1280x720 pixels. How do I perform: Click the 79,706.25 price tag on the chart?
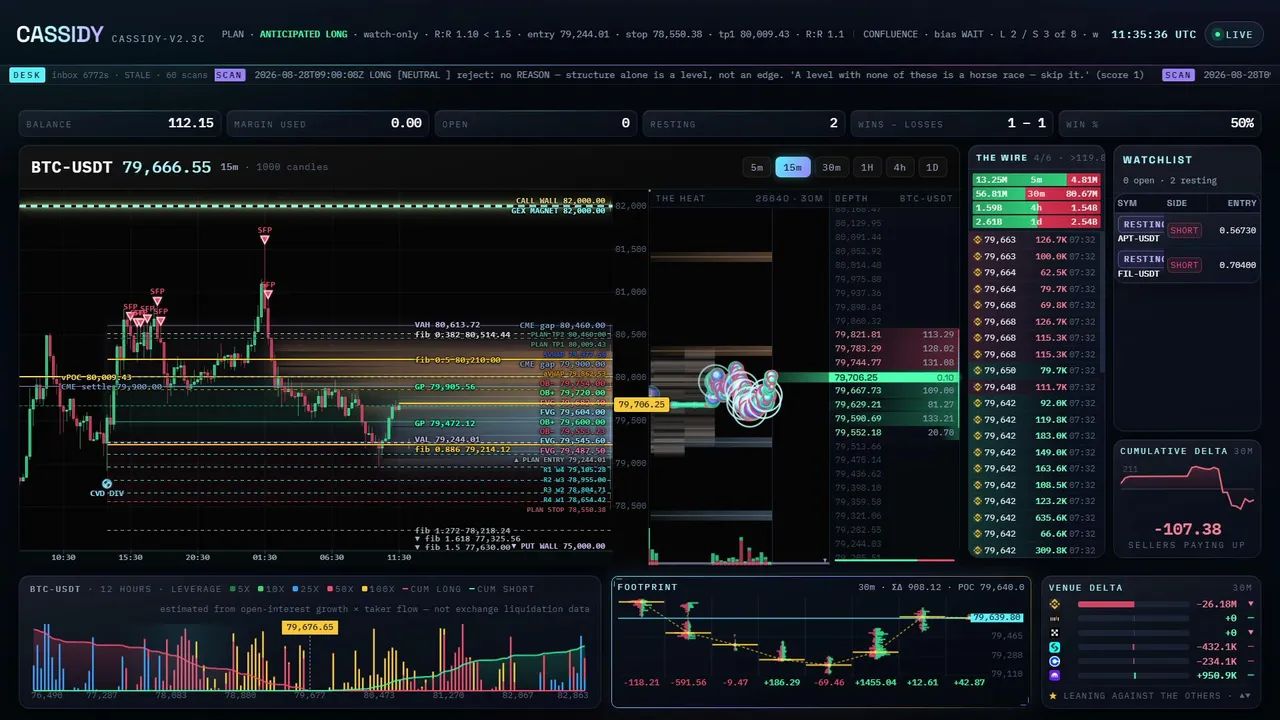pos(642,405)
